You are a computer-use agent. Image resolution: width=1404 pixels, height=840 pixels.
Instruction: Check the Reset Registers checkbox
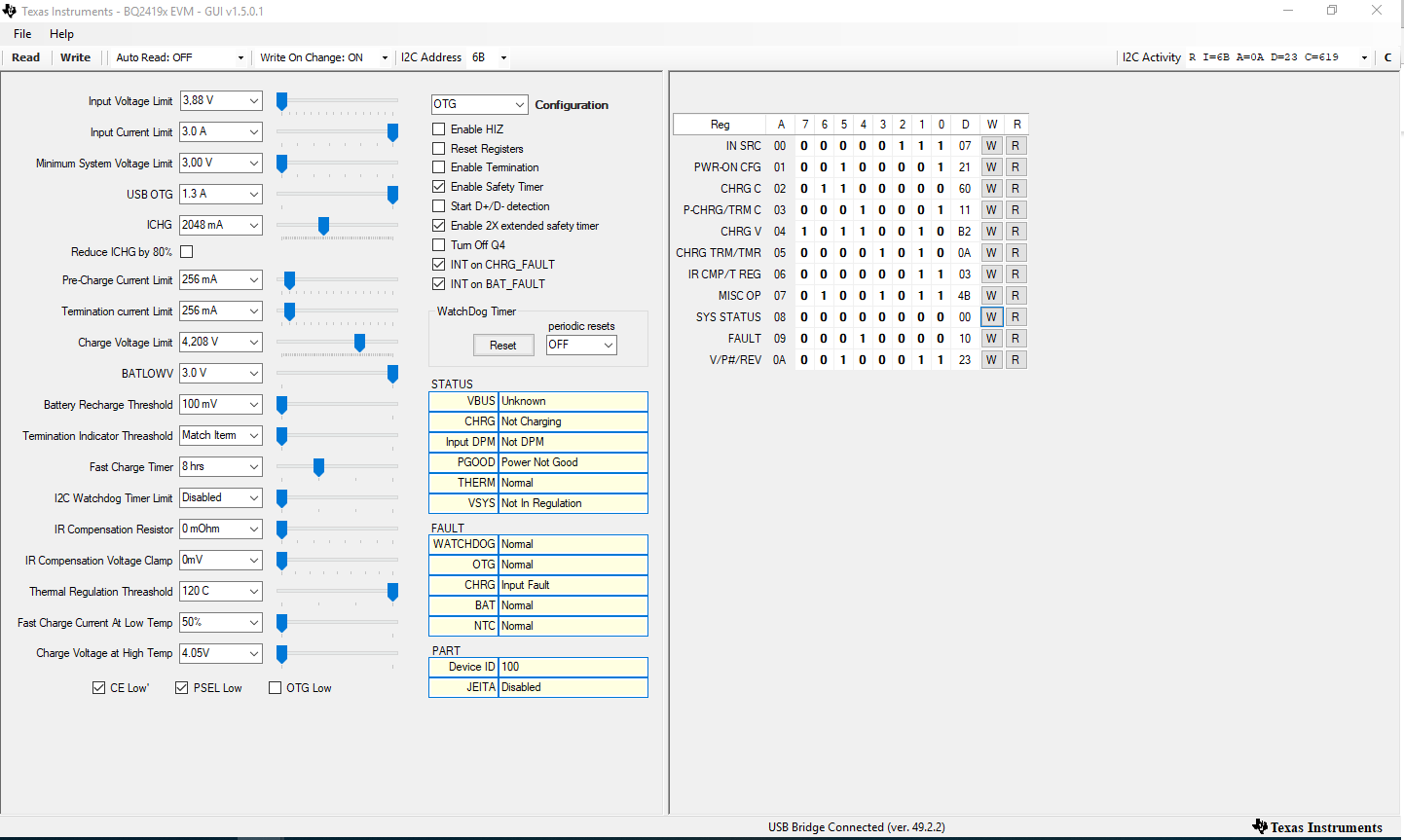pyautogui.click(x=439, y=149)
